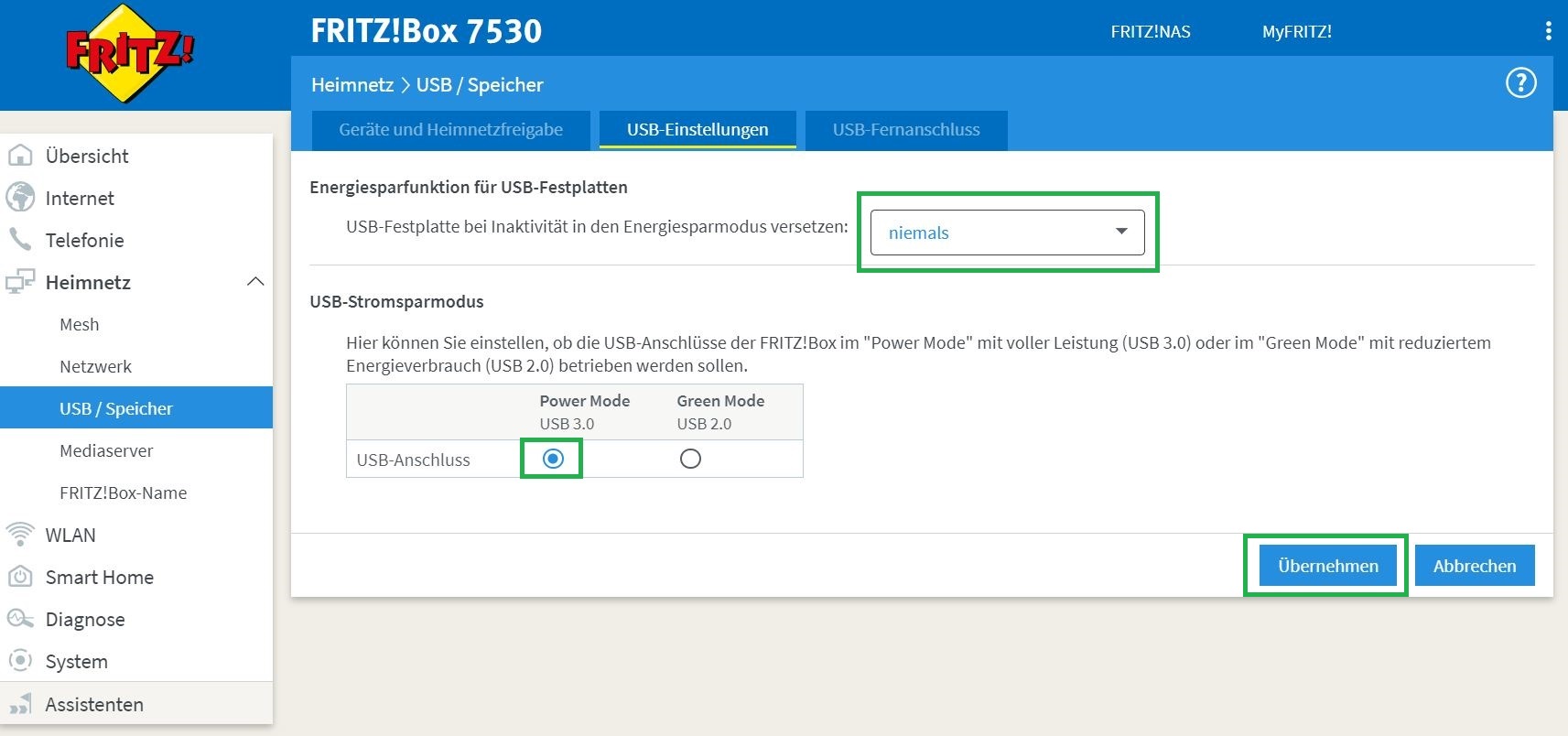Open the System menu label
This screenshot has height=736, width=1568.
coord(77,662)
